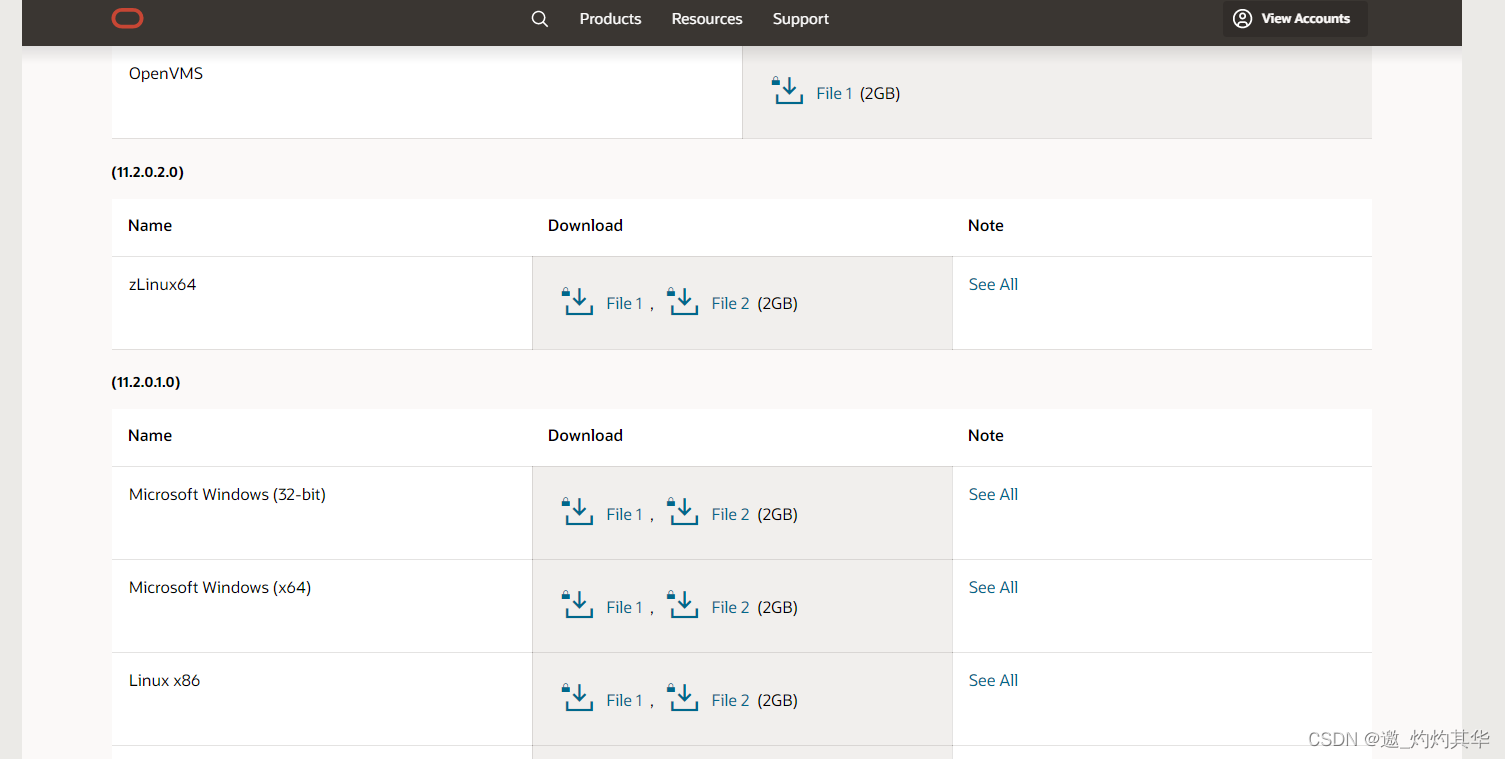Click zLinux64 File 2 download icon
Screen dimensions: 1505x759
683,301
